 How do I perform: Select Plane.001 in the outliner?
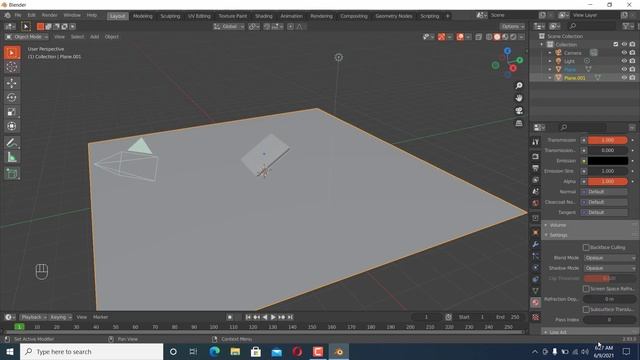click(575, 78)
